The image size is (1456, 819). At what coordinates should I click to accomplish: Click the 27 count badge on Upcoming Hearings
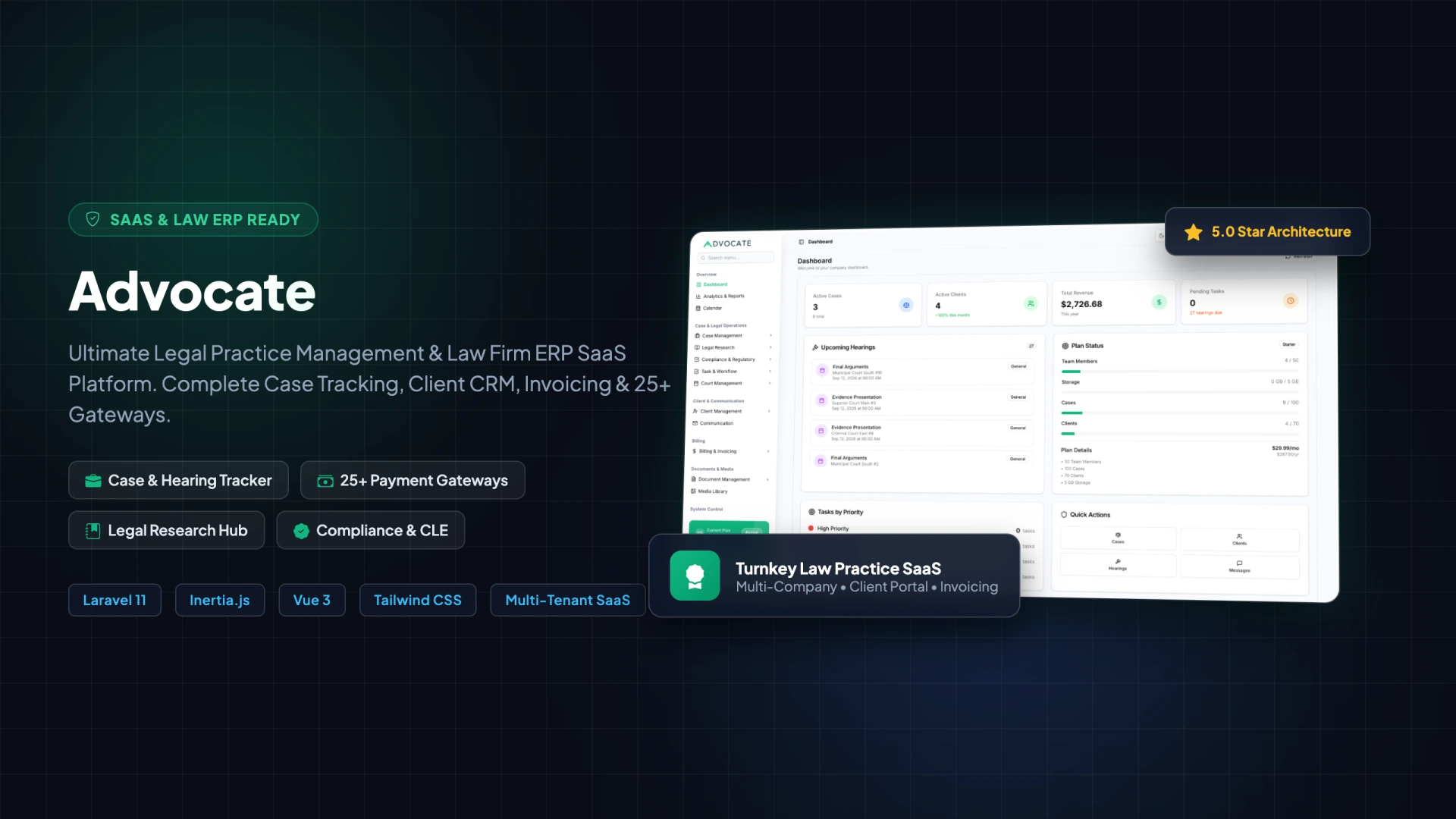pos(1031,346)
